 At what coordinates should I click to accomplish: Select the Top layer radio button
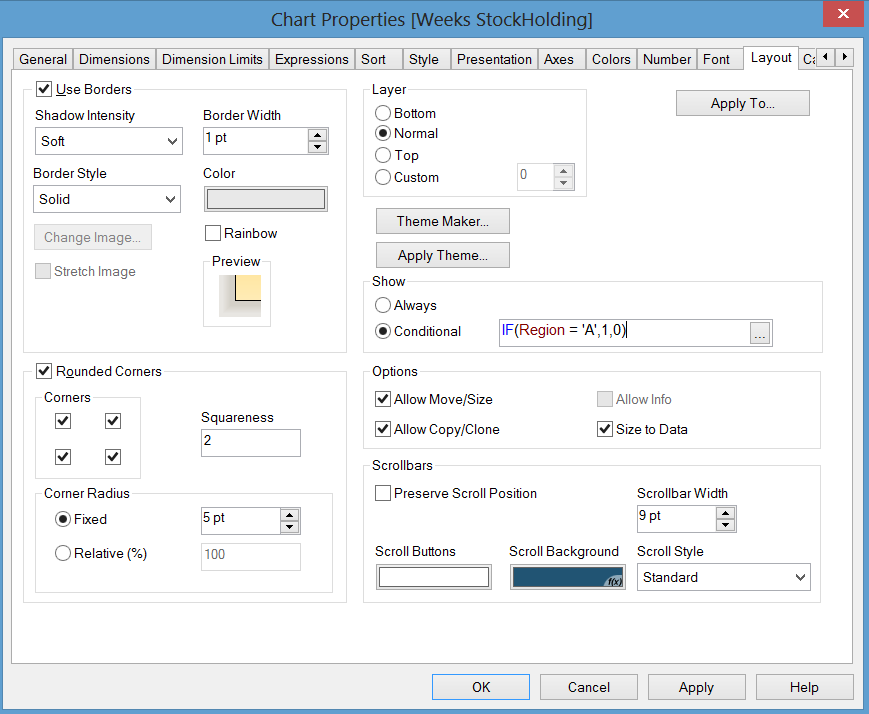click(383, 155)
